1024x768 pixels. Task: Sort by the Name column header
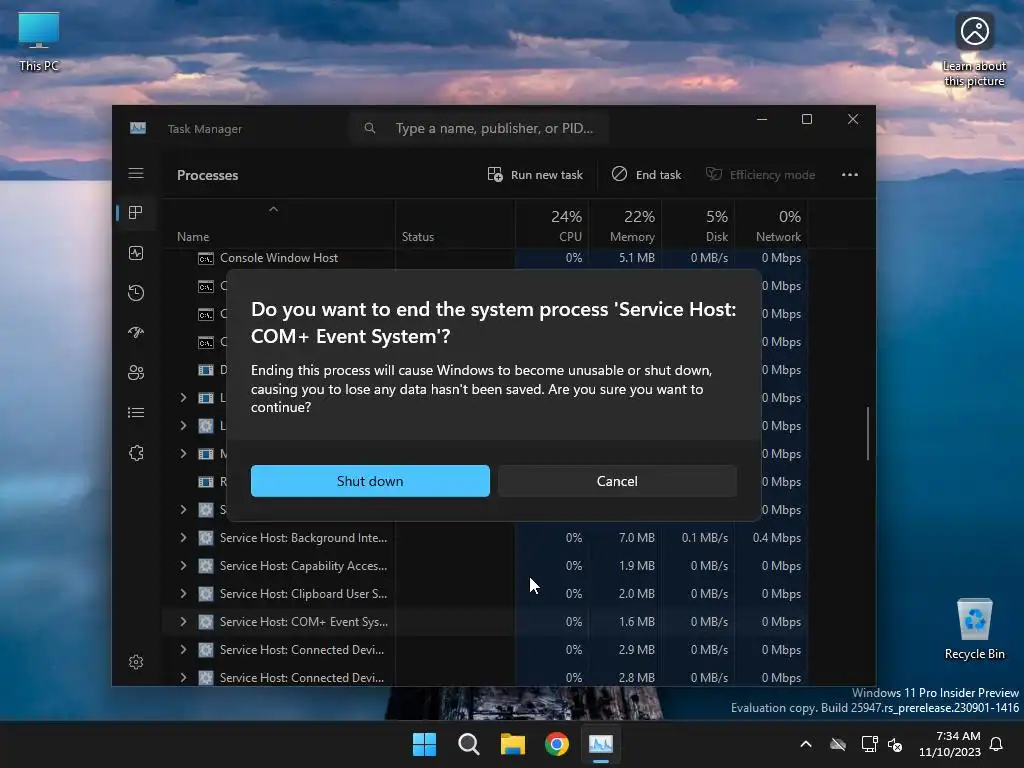click(193, 237)
